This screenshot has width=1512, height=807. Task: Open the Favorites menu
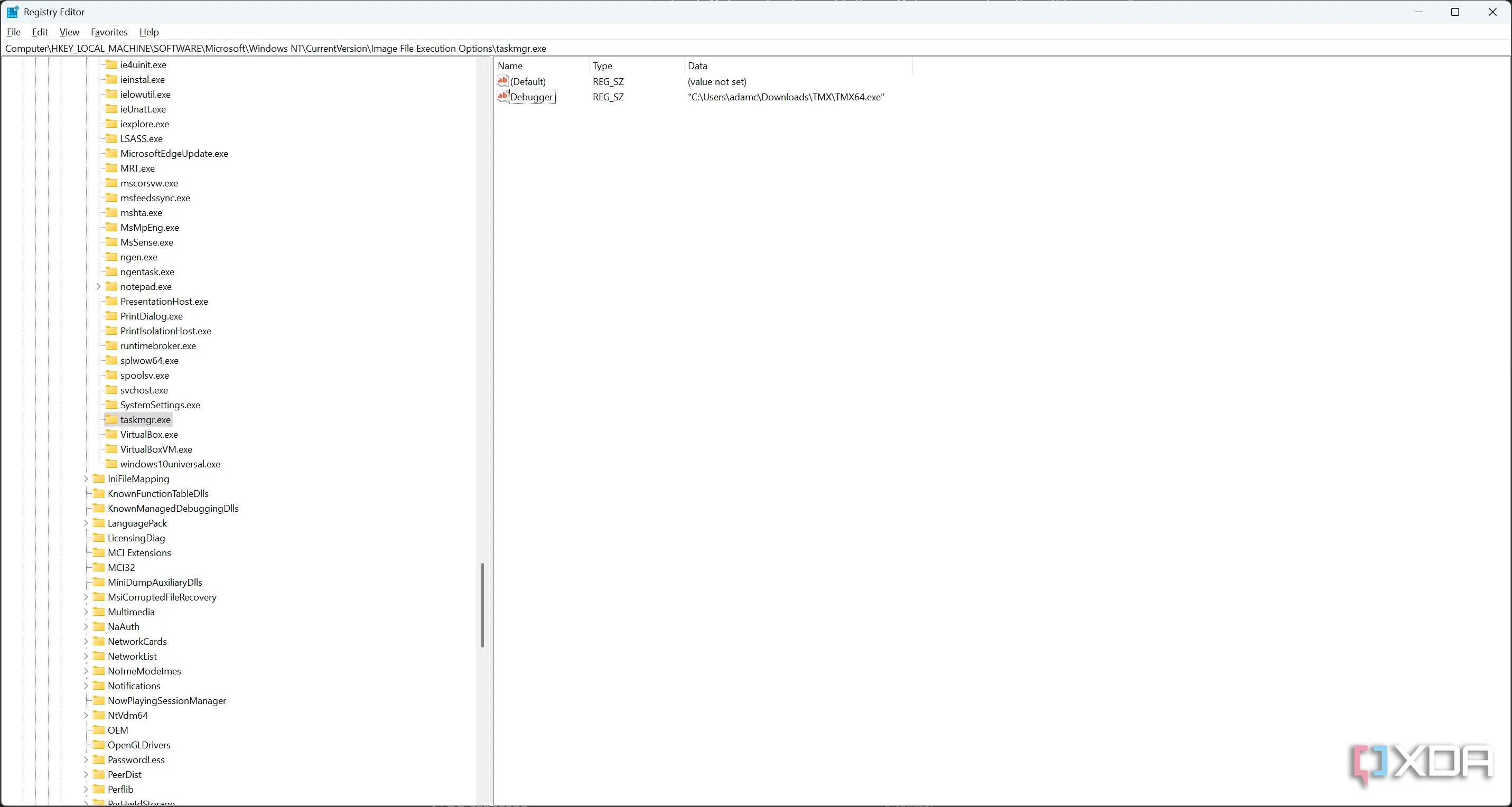[109, 32]
